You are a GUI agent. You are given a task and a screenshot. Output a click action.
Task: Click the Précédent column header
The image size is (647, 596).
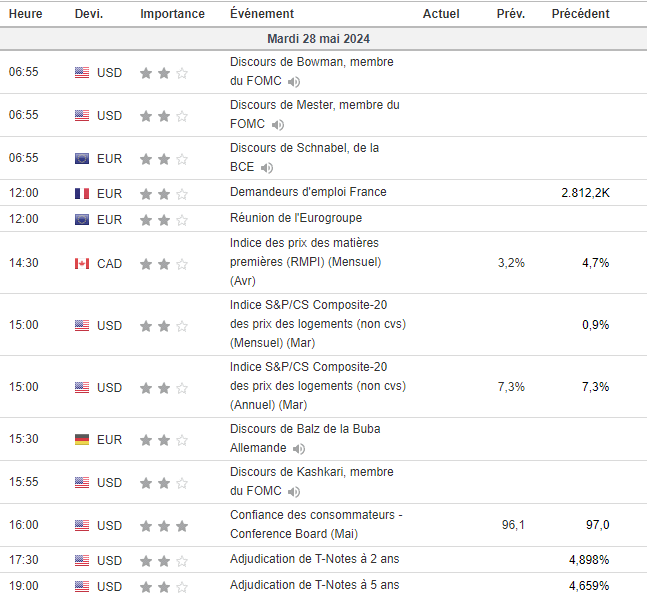tap(580, 14)
